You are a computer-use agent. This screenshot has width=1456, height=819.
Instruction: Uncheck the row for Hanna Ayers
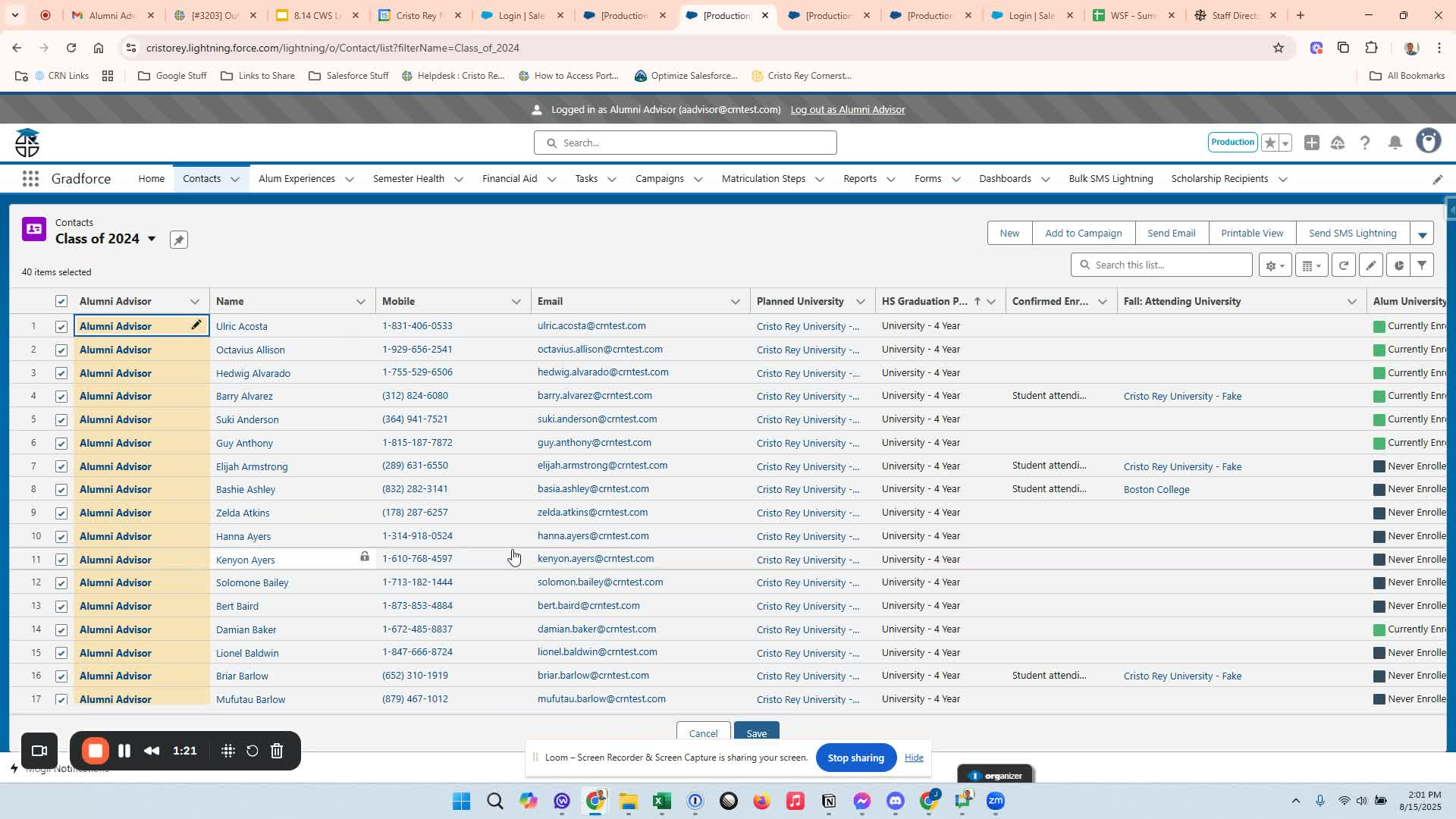[61, 537]
